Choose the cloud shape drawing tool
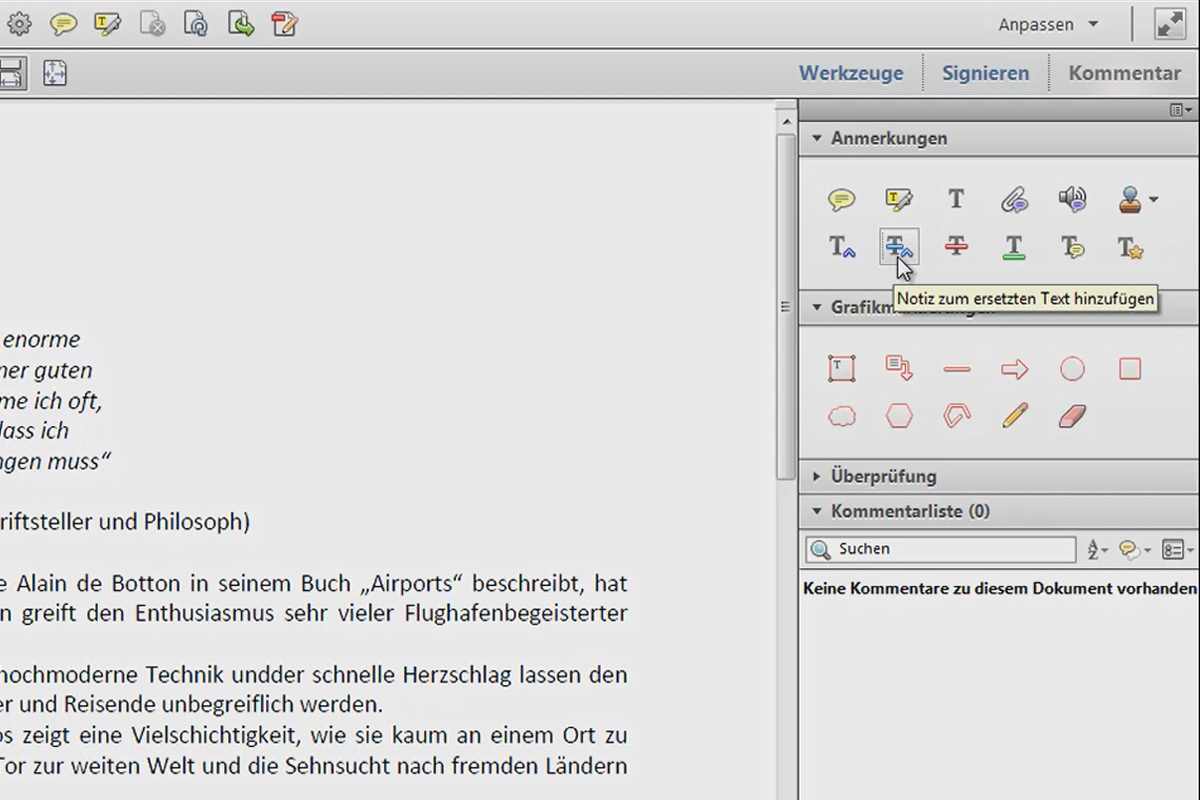 pos(842,416)
